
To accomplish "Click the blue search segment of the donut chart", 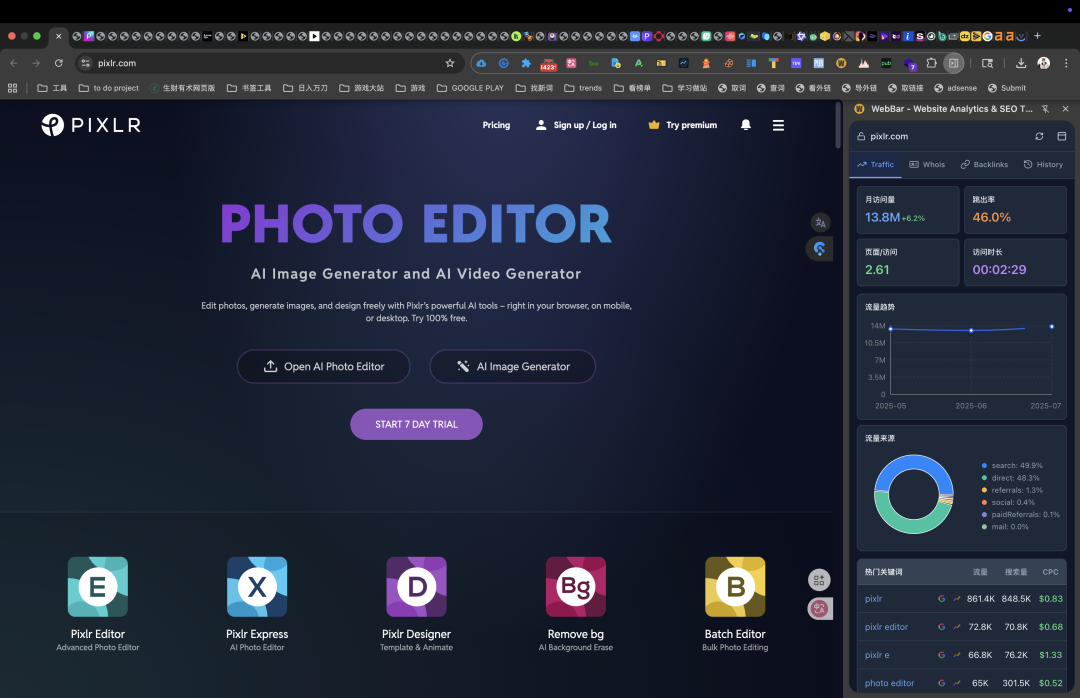I will 915,462.
